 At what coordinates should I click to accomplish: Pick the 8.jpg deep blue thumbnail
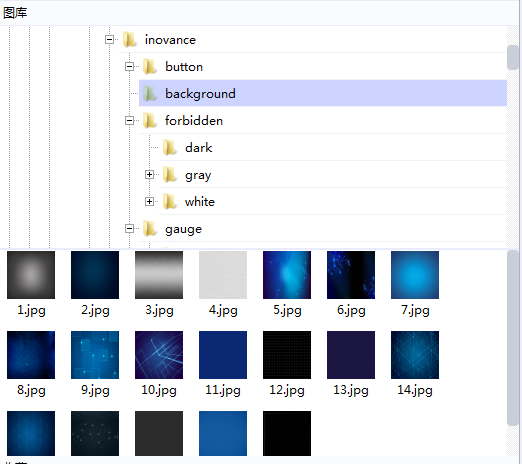pyautogui.click(x=31, y=355)
